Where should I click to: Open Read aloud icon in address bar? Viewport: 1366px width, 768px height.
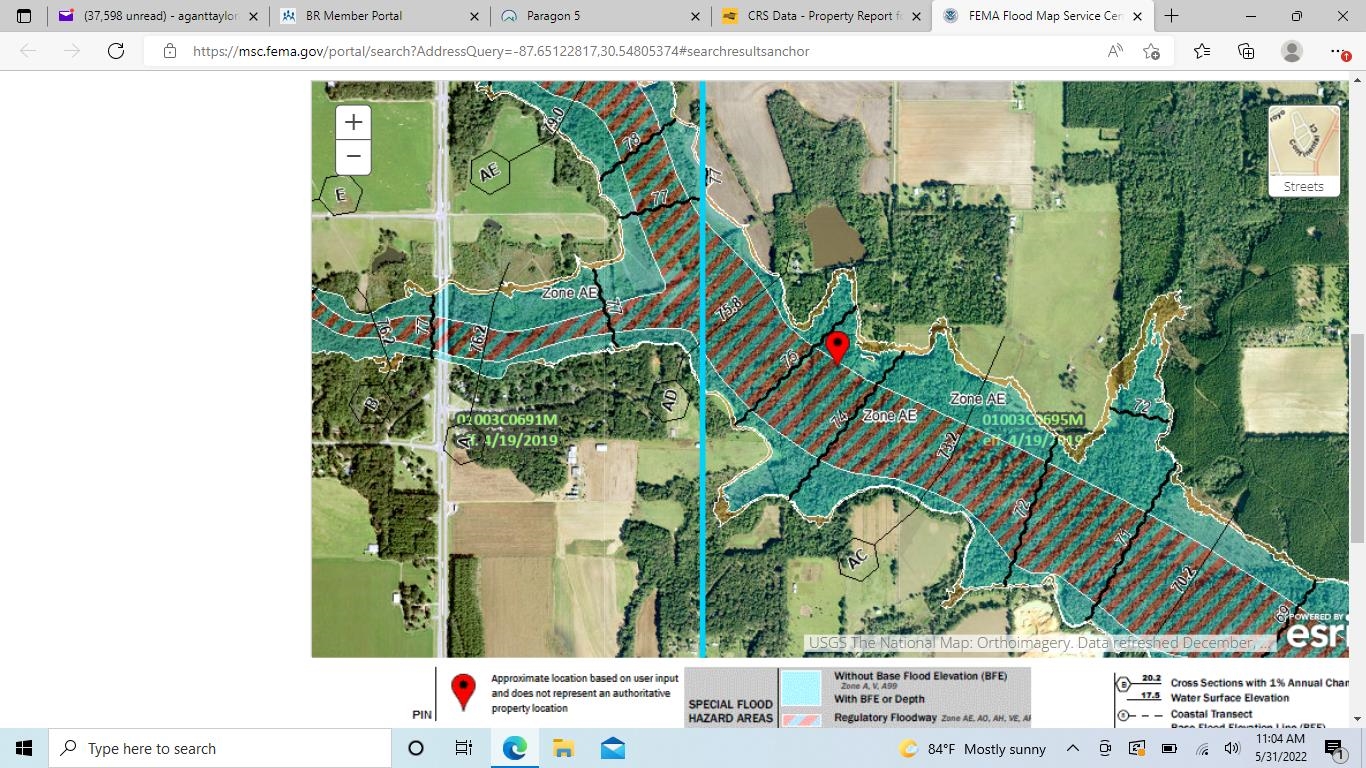click(1115, 51)
